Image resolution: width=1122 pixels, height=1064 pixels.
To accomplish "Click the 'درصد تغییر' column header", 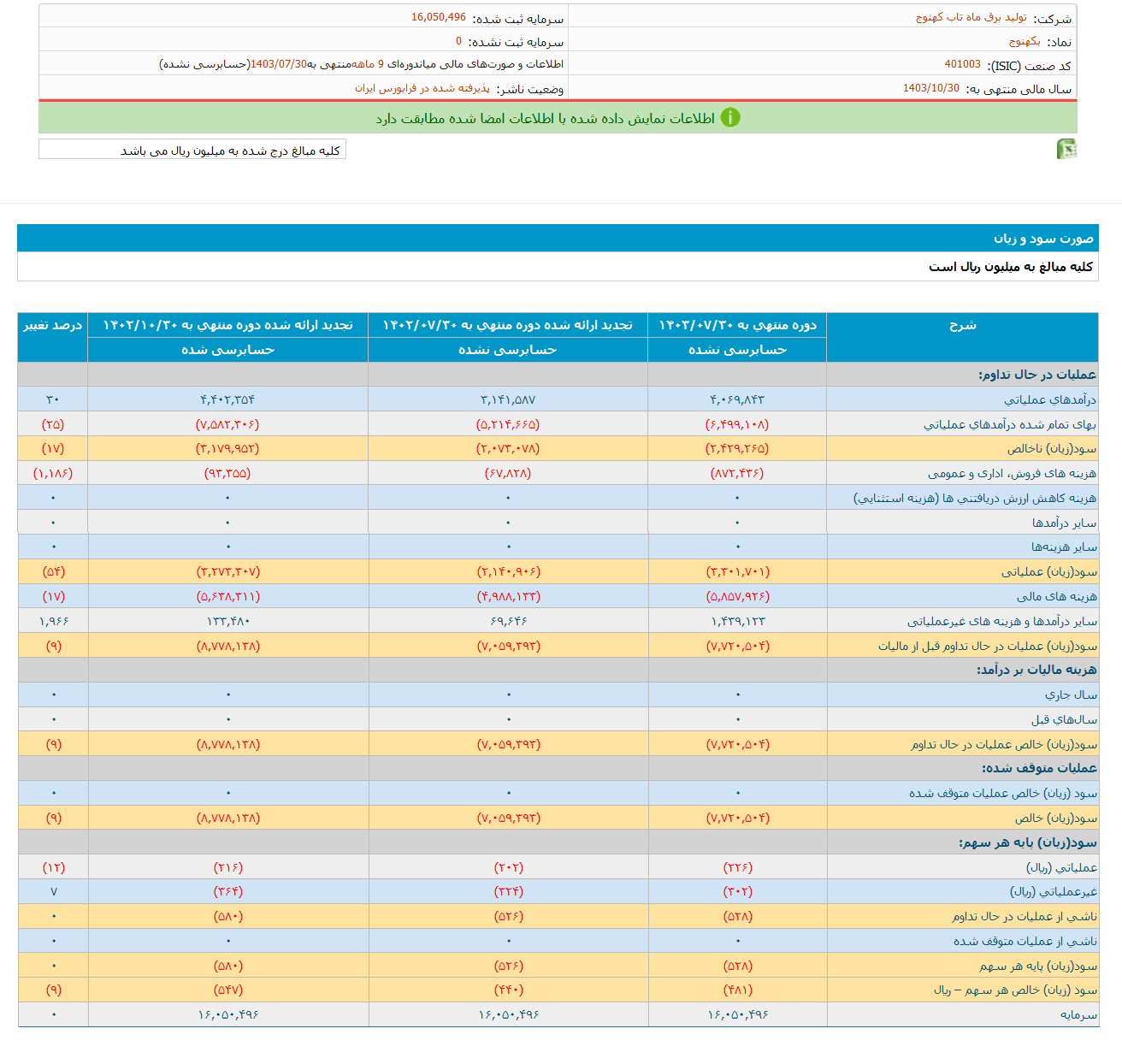I will click(53, 325).
